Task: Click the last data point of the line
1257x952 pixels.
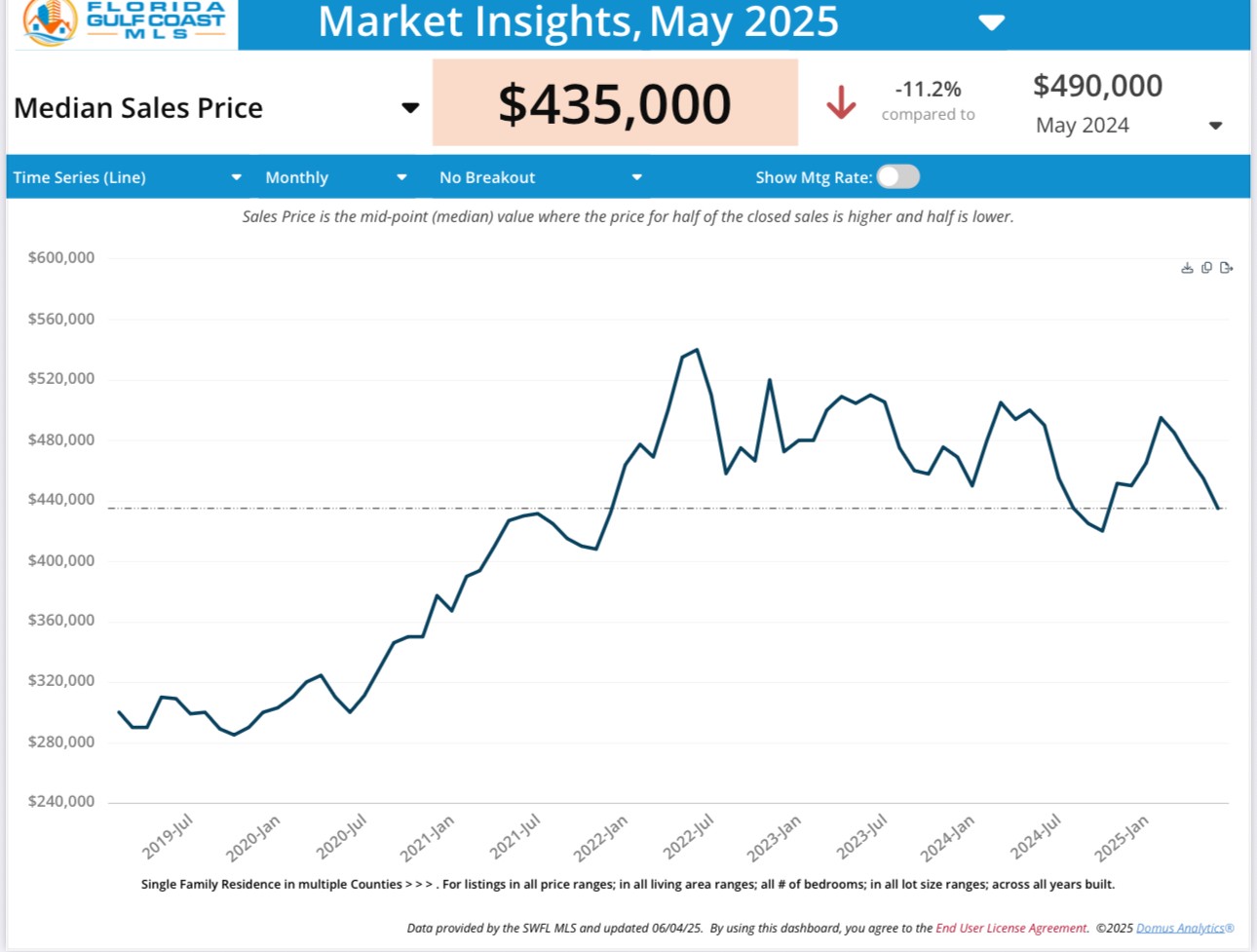Action: [1218, 508]
